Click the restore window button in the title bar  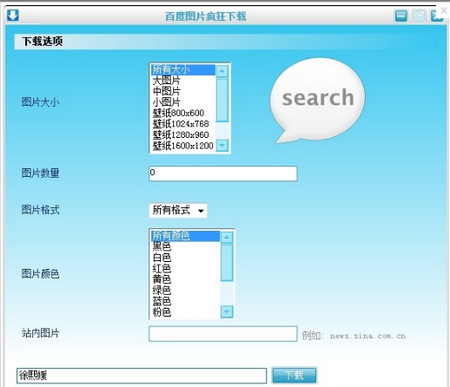point(419,16)
